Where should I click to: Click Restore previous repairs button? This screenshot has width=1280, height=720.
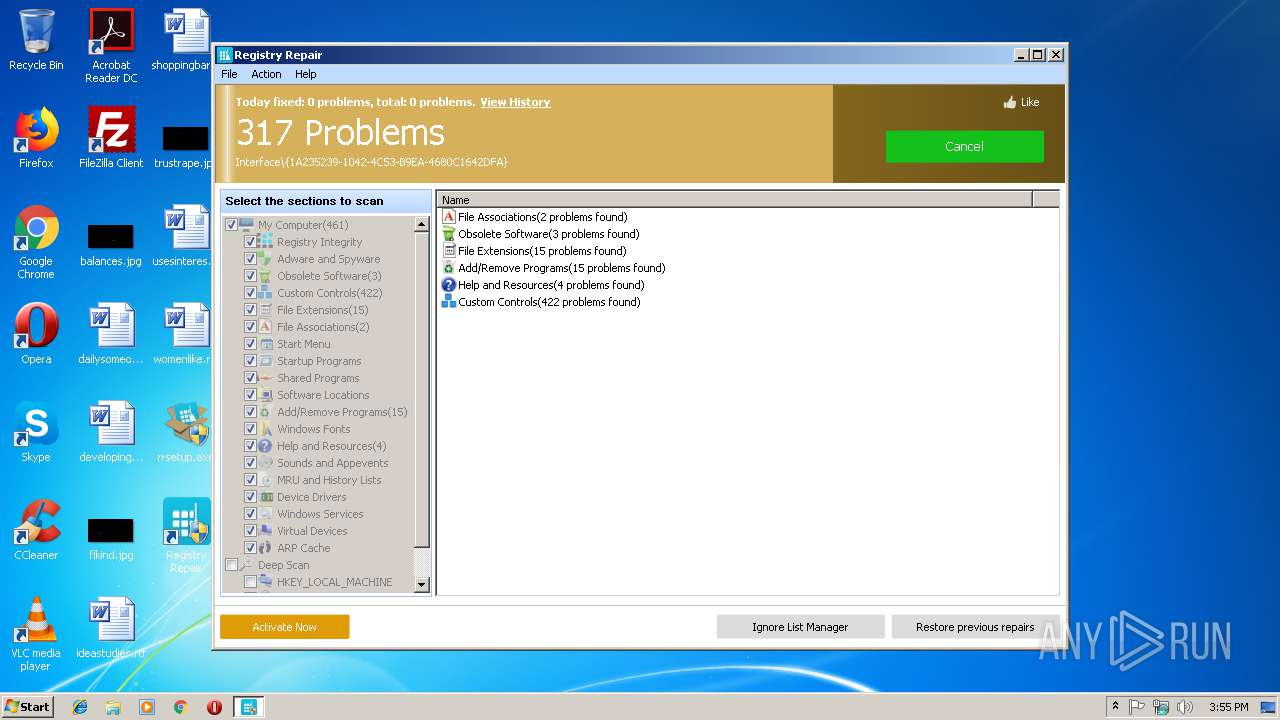[x=975, y=627]
